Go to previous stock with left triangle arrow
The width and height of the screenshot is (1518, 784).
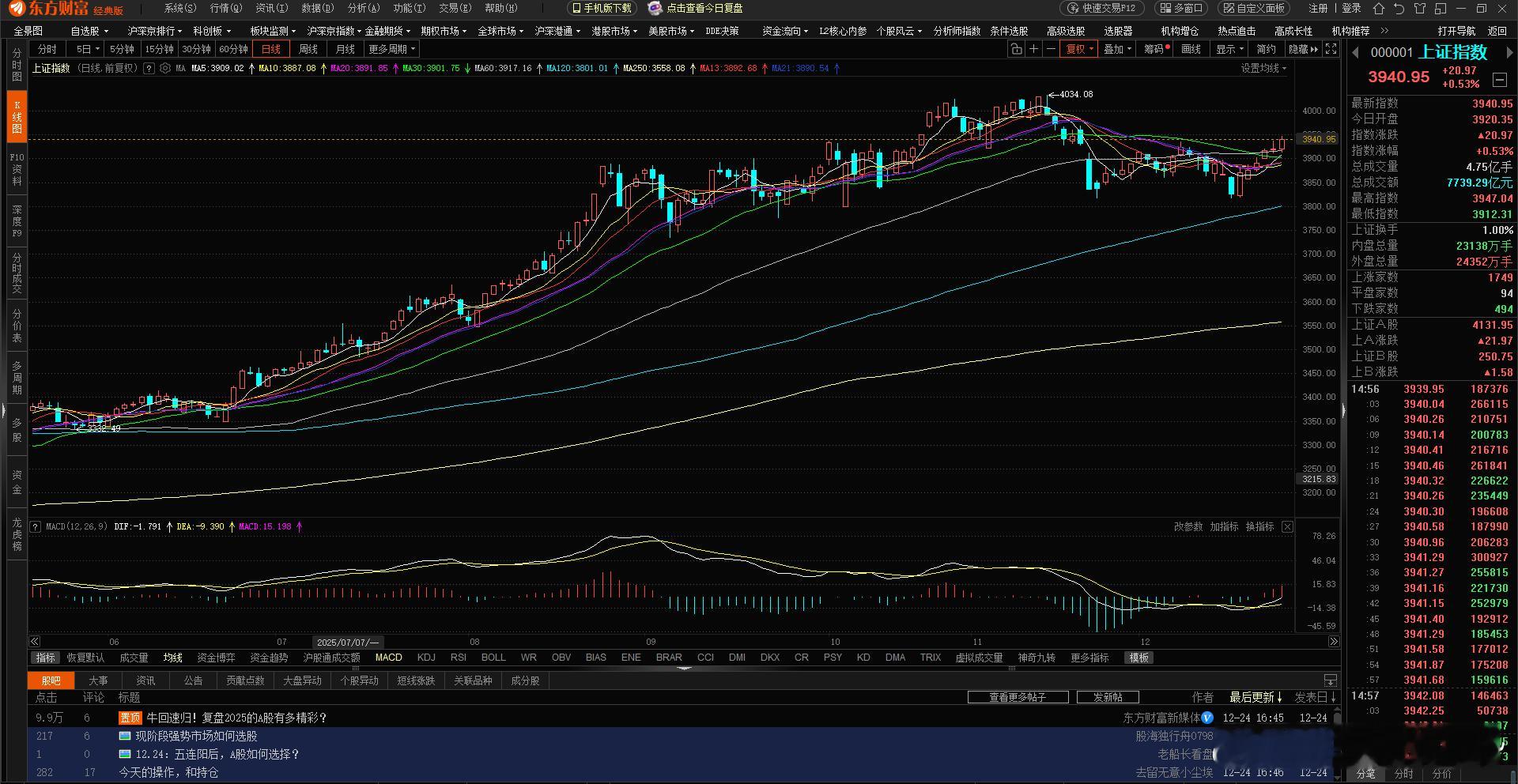[x=1355, y=53]
